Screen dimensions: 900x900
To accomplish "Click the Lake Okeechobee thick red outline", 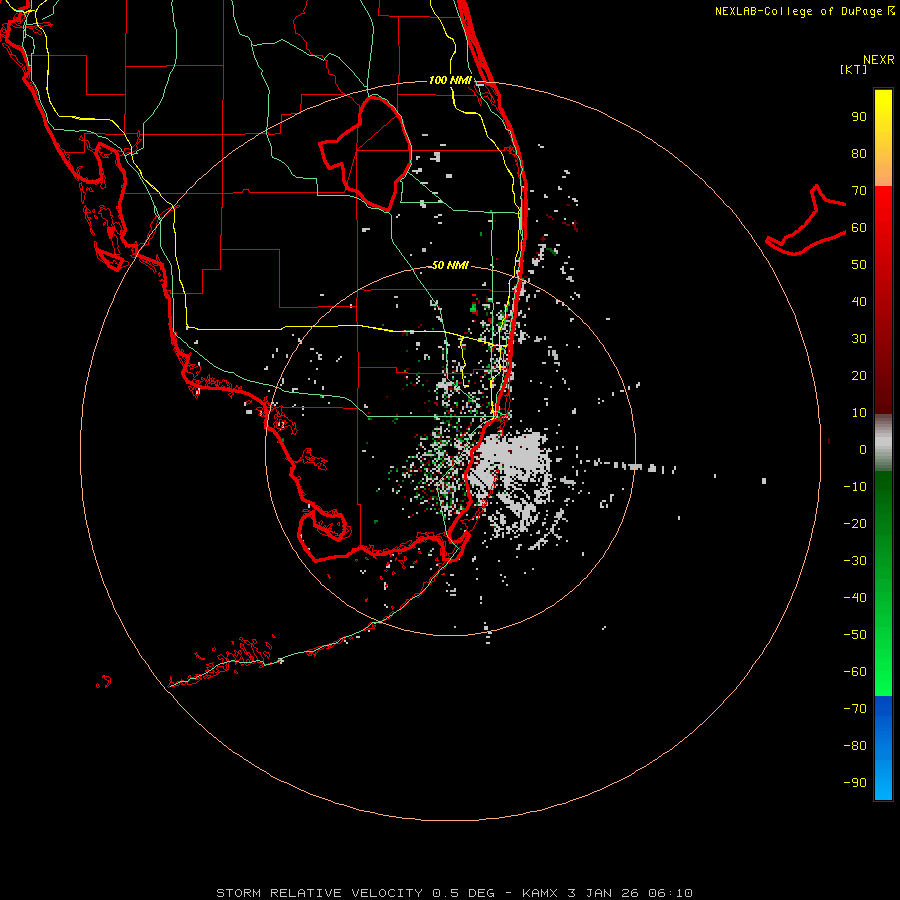I will 366,154.
